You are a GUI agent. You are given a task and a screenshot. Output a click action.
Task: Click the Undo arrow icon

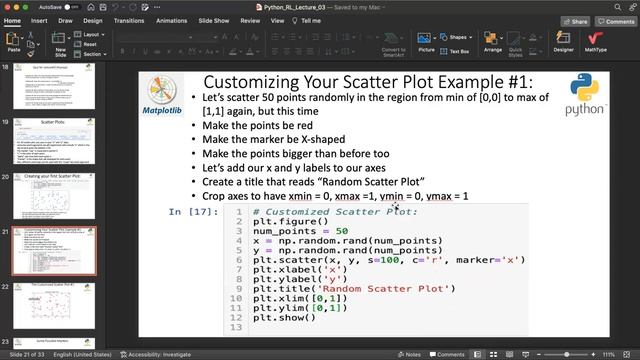pyautogui.click(x=116, y=7)
